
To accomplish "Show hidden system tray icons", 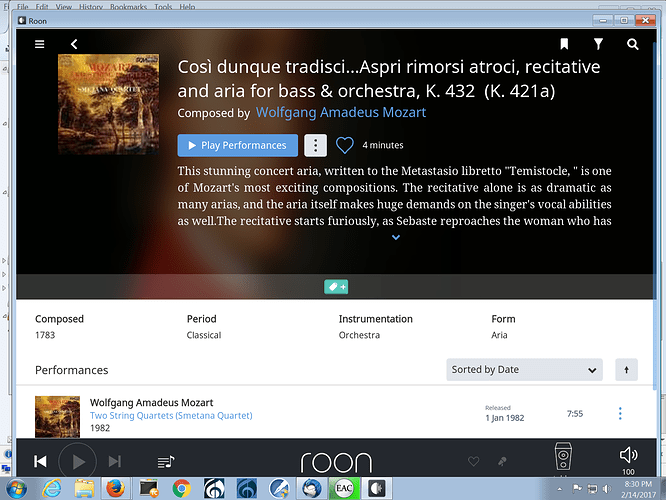I will [x=560, y=489].
